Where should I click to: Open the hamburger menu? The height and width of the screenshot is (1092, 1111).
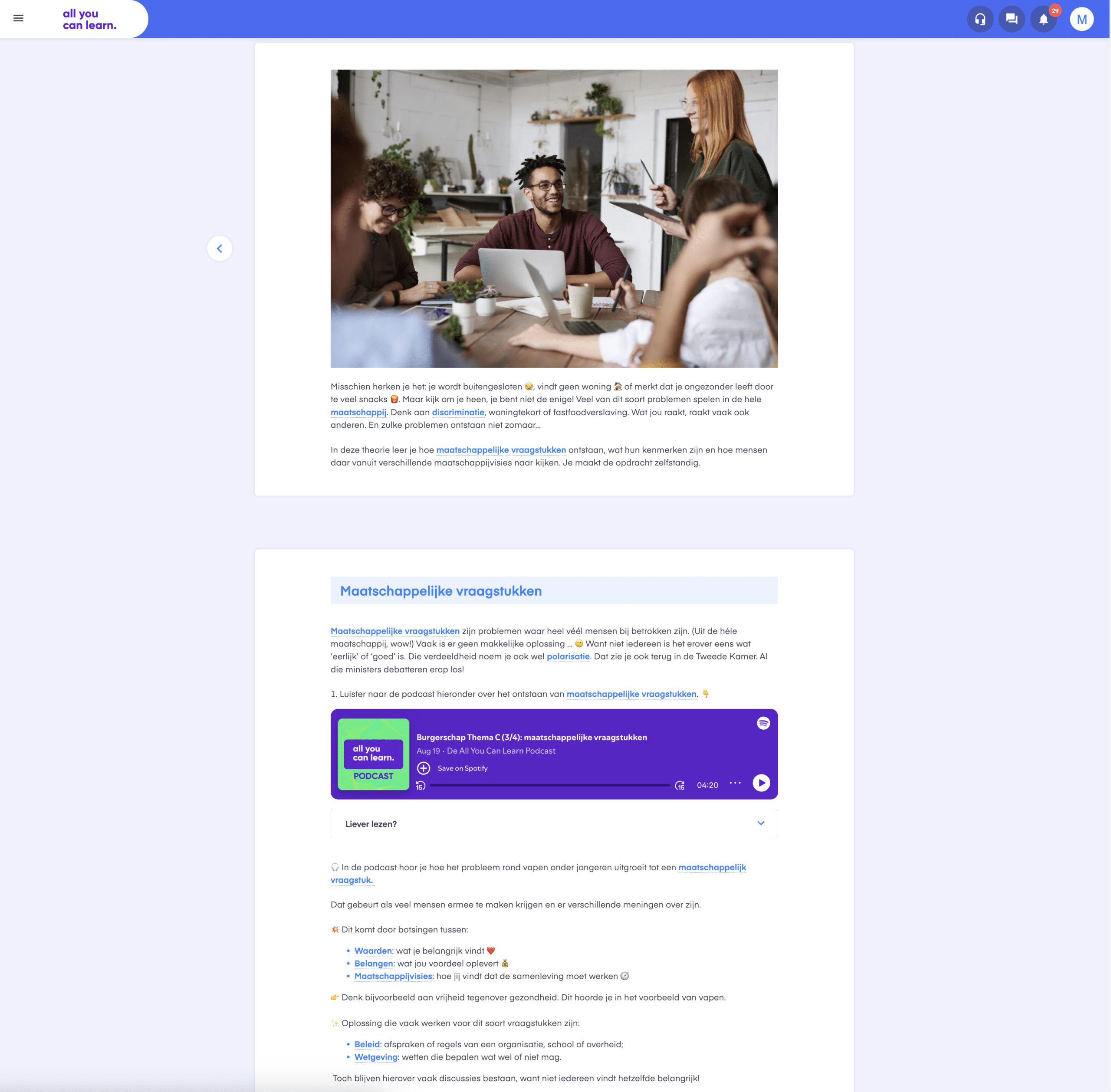point(18,18)
